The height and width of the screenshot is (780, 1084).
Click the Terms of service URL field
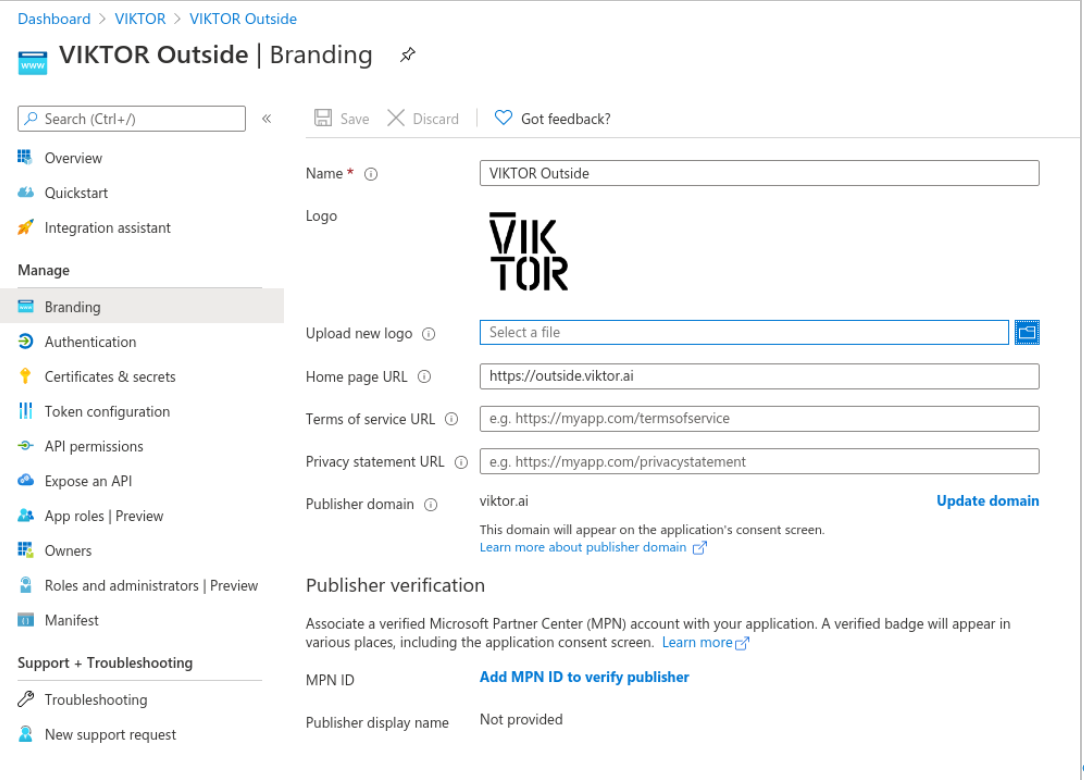pyautogui.click(x=759, y=419)
